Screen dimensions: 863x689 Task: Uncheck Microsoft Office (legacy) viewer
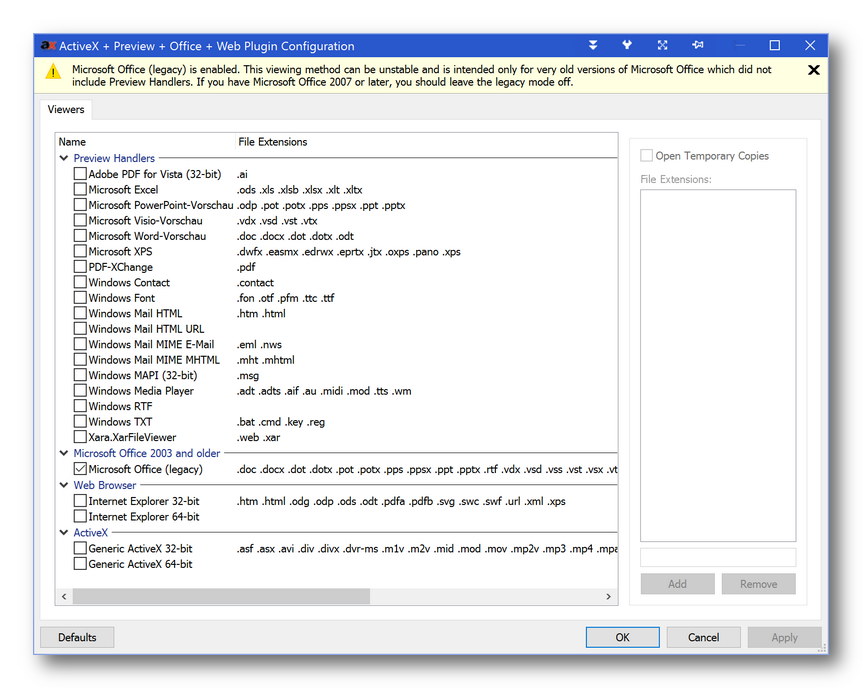(x=80, y=468)
